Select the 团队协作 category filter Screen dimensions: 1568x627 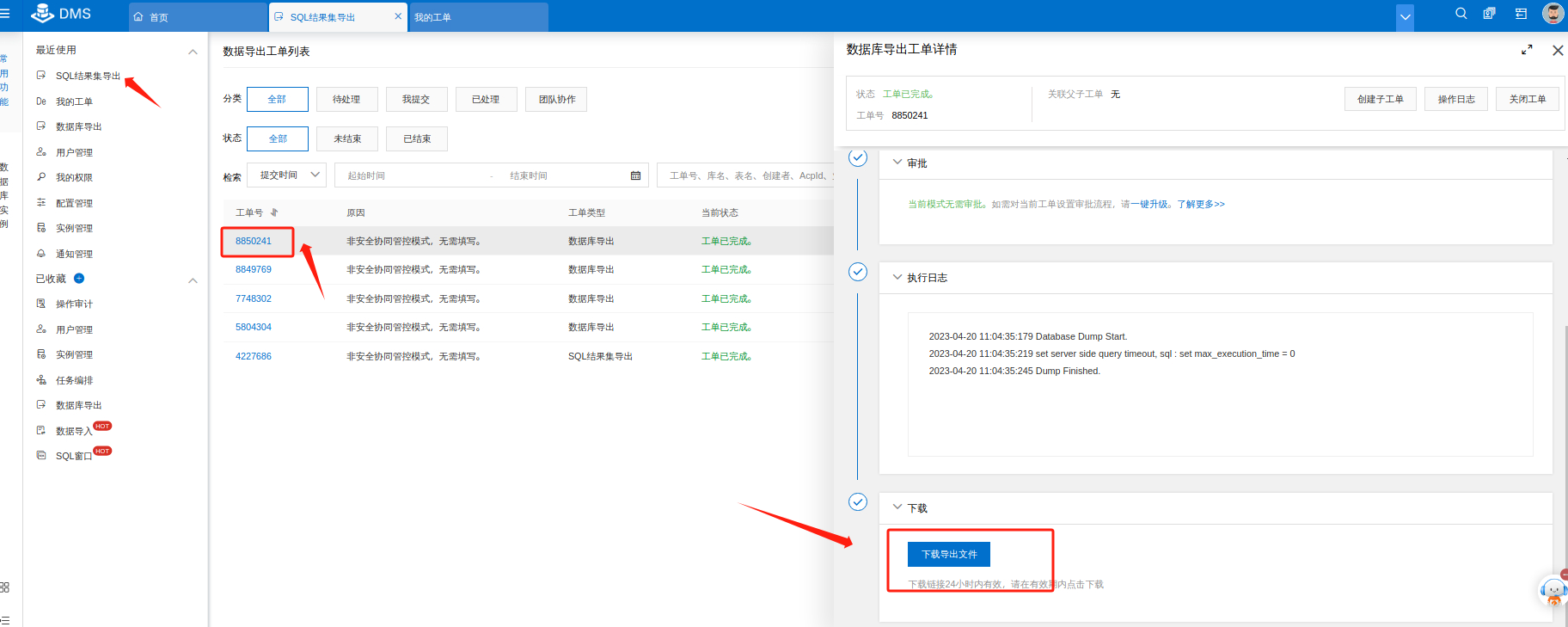557,99
